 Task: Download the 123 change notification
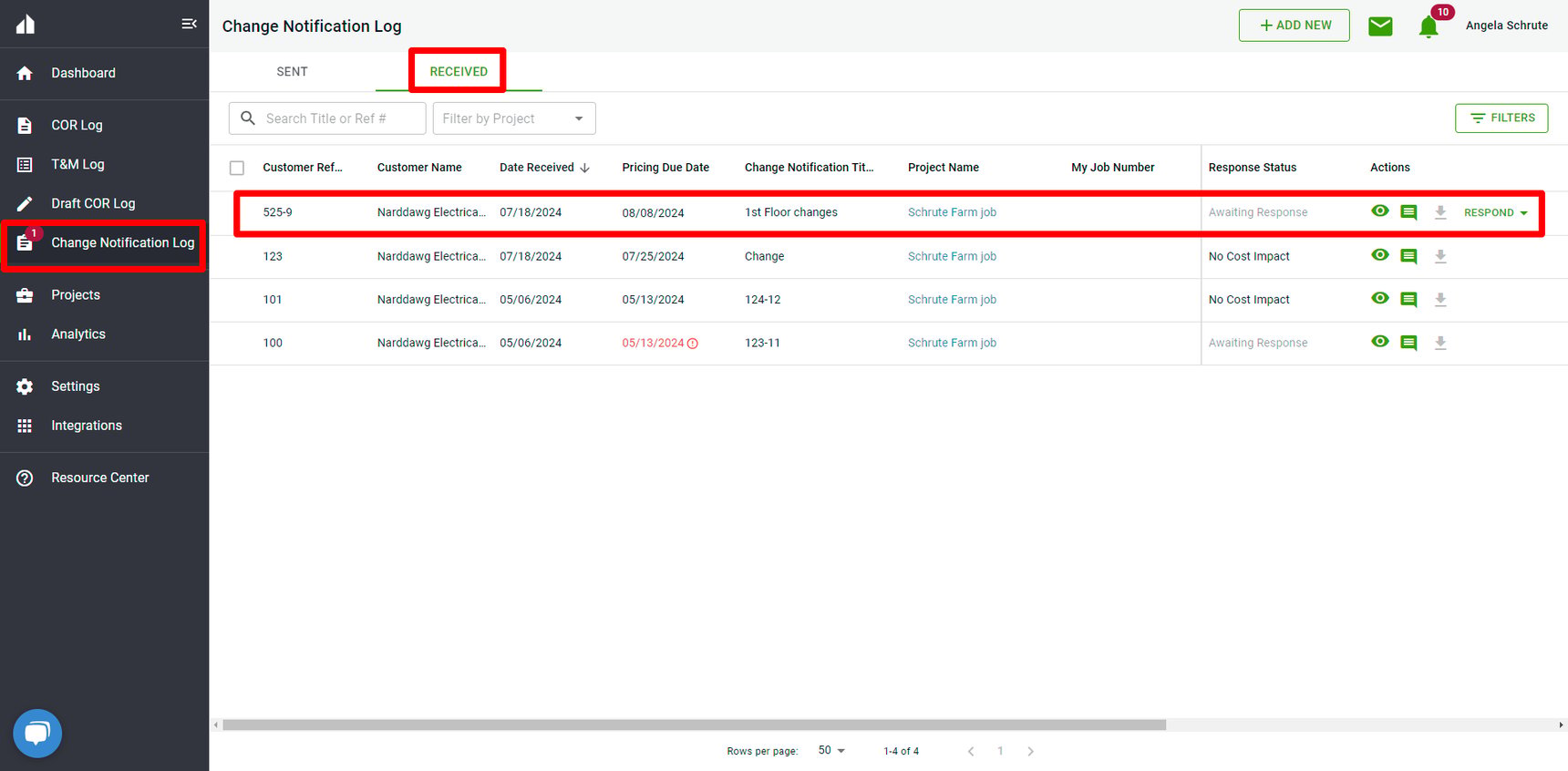point(1440,256)
